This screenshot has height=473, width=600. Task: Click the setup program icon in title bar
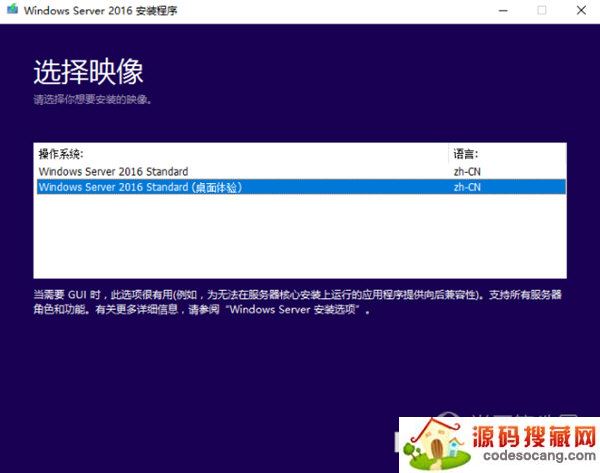[12, 9]
